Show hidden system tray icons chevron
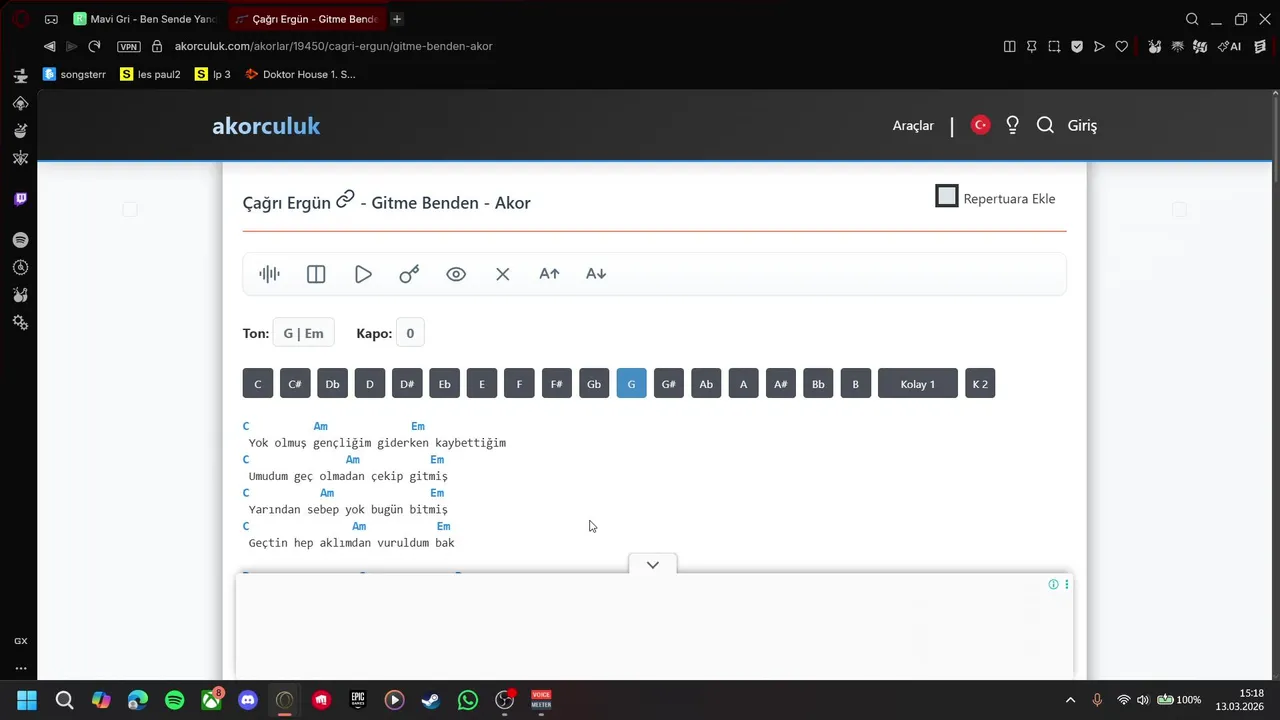The width and height of the screenshot is (1280, 720). [x=1070, y=700]
